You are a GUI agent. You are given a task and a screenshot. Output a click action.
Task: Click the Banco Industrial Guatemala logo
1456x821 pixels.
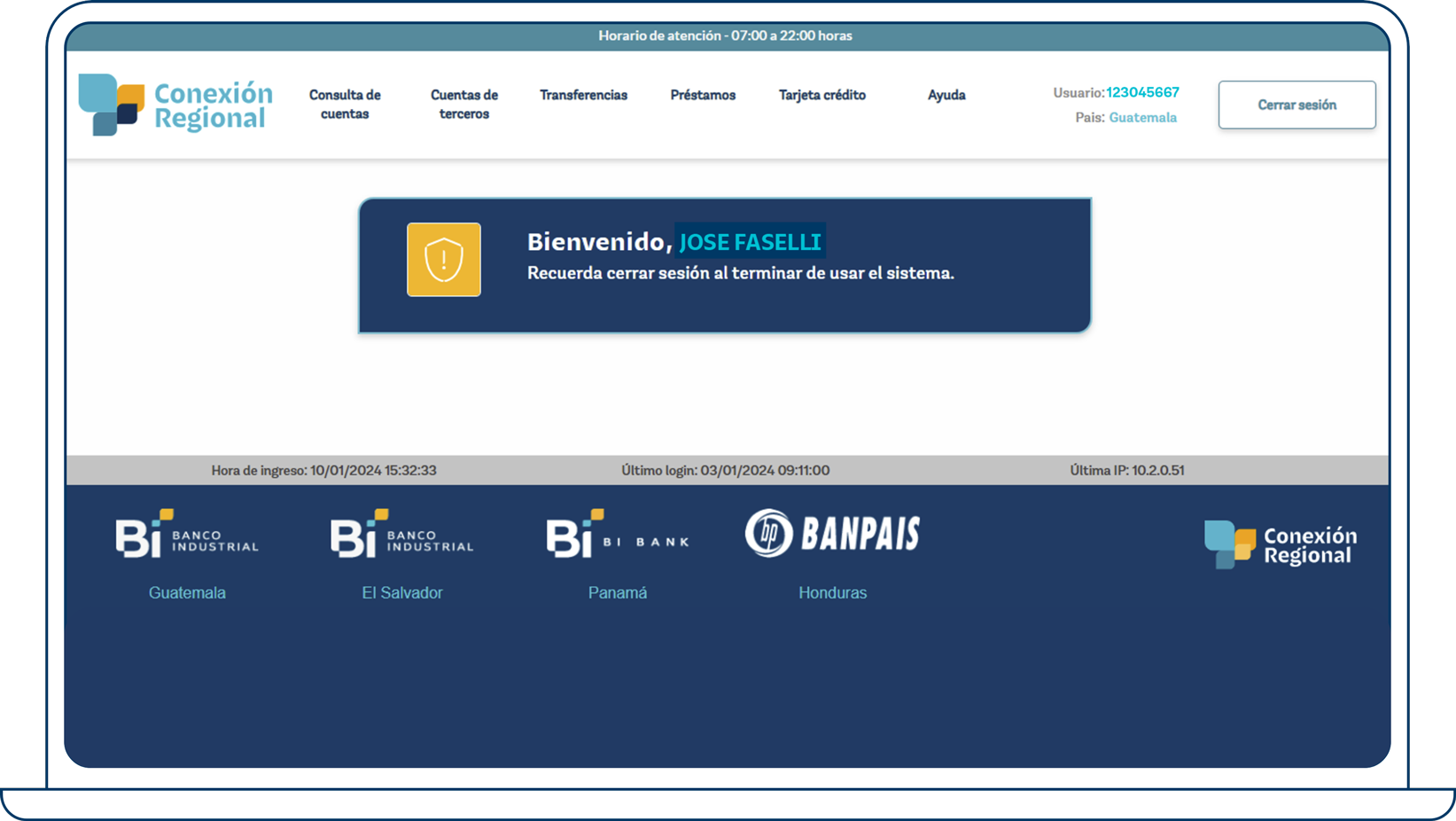(187, 535)
